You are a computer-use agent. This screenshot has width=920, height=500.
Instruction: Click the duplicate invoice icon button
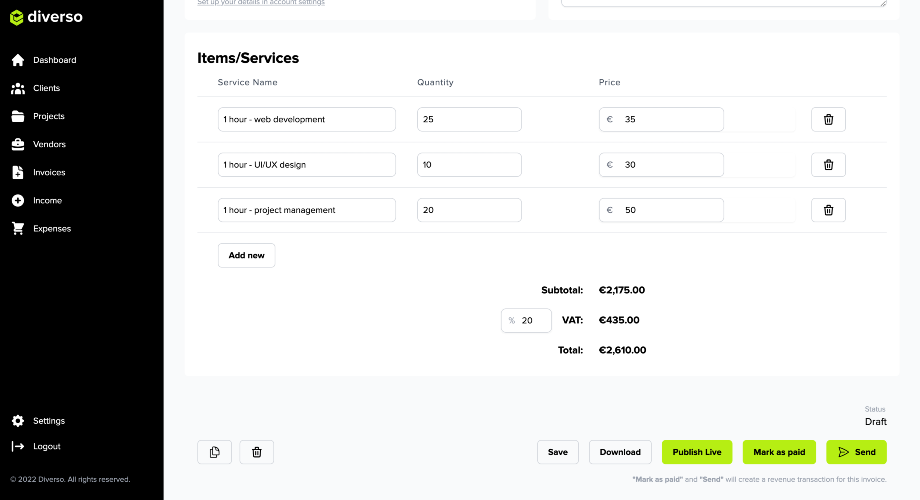tap(215, 452)
